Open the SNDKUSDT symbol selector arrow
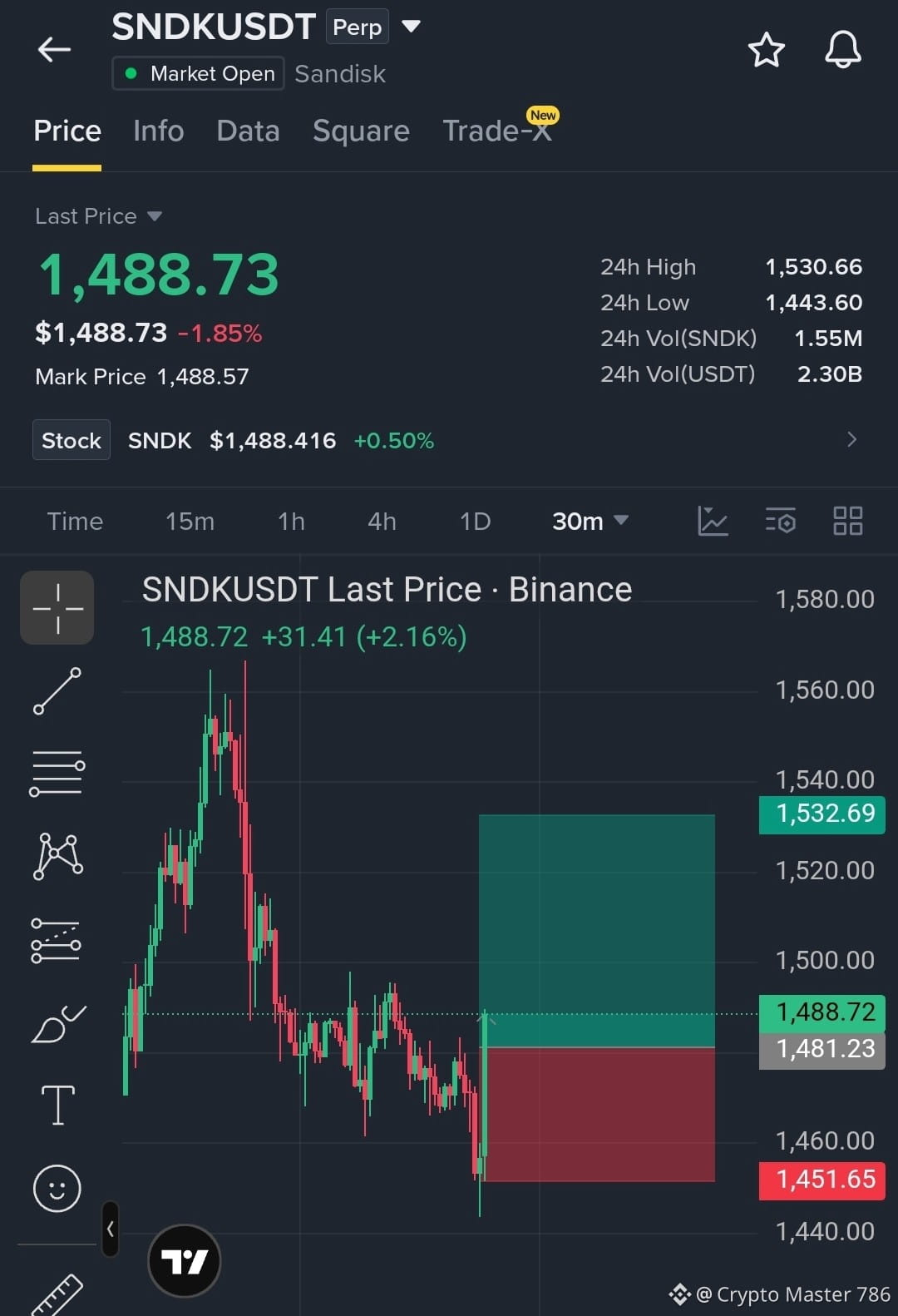Screen dimensions: 898x1316 coord(411,27)
